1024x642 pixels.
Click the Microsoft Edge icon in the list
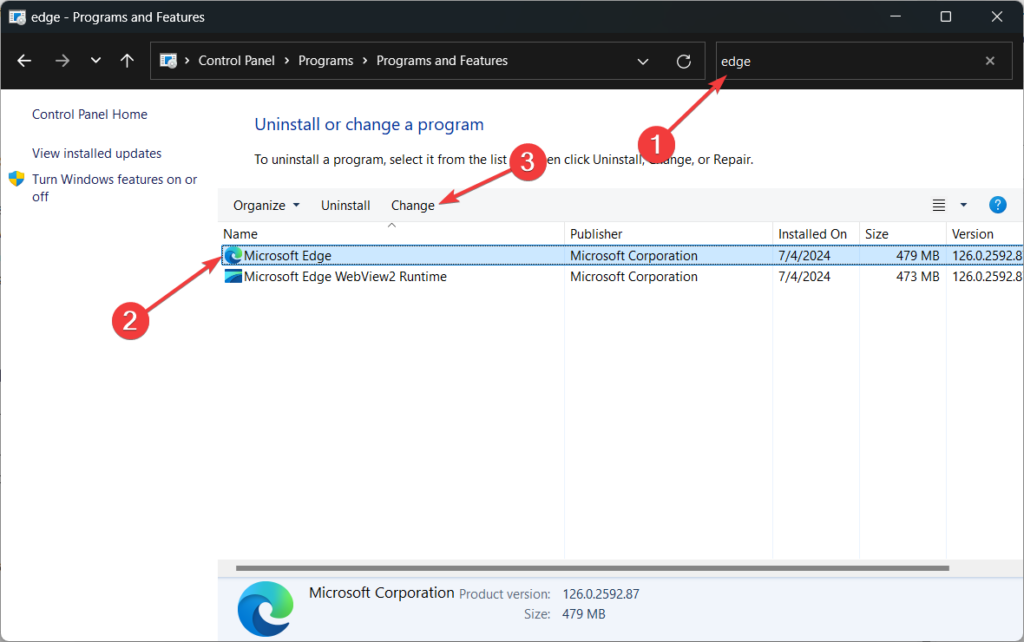232,255
